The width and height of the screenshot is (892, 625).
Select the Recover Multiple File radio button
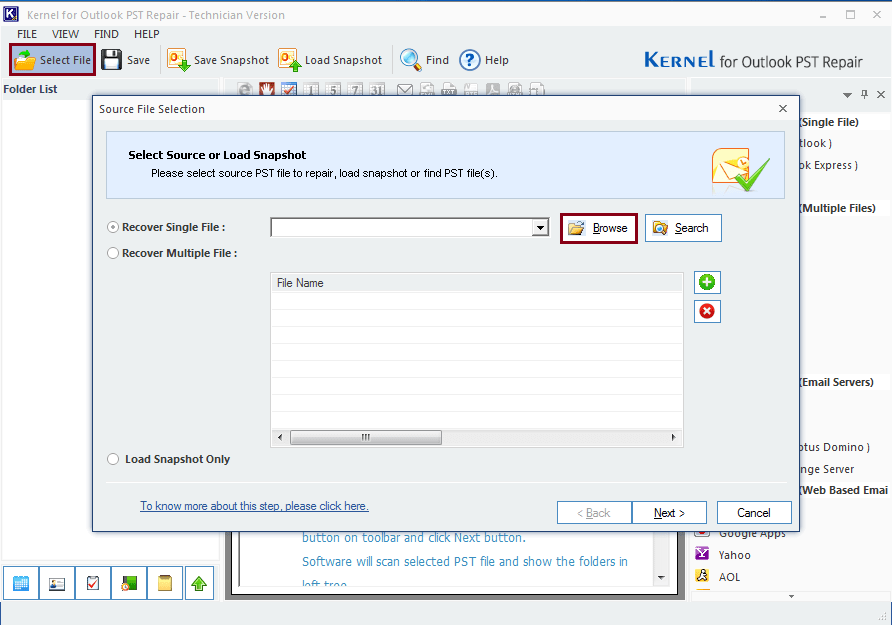[x=113, y=253]
